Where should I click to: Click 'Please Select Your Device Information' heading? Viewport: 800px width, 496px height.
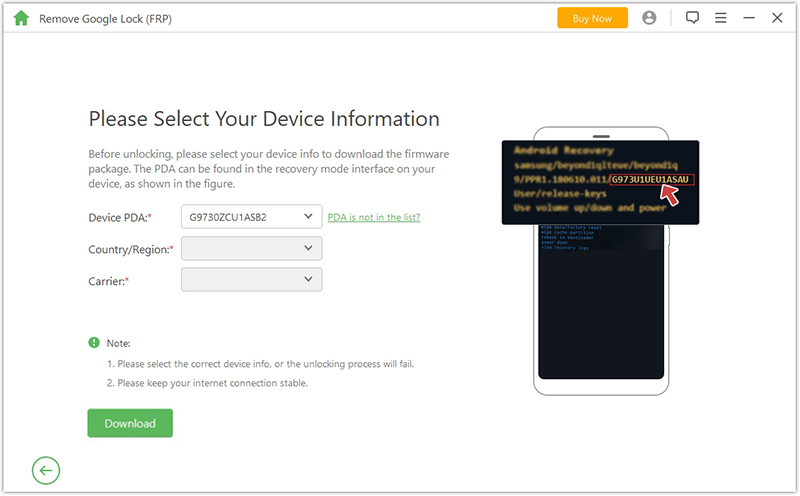264,119
